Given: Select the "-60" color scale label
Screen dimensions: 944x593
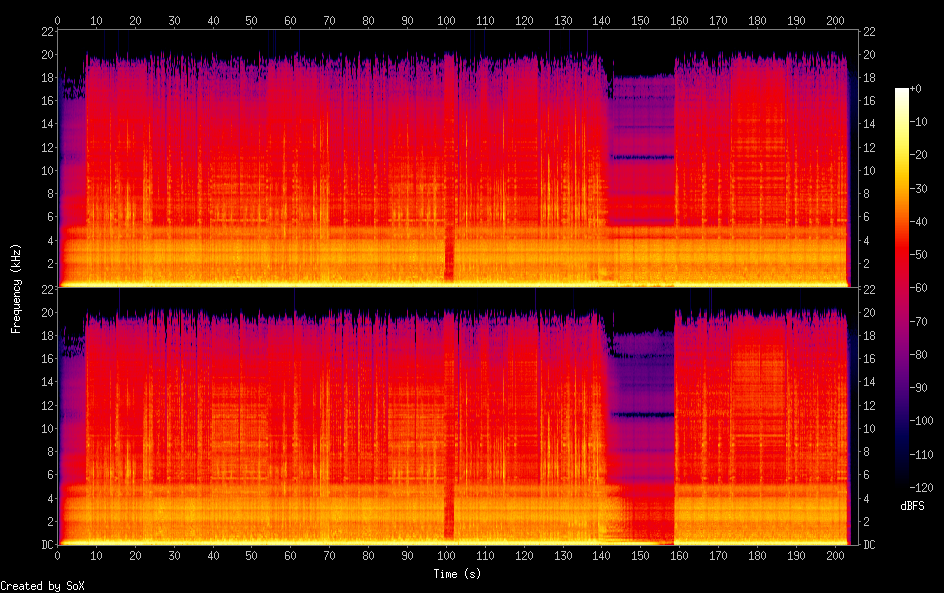Looking at the screenshot, I should [919, 288].
